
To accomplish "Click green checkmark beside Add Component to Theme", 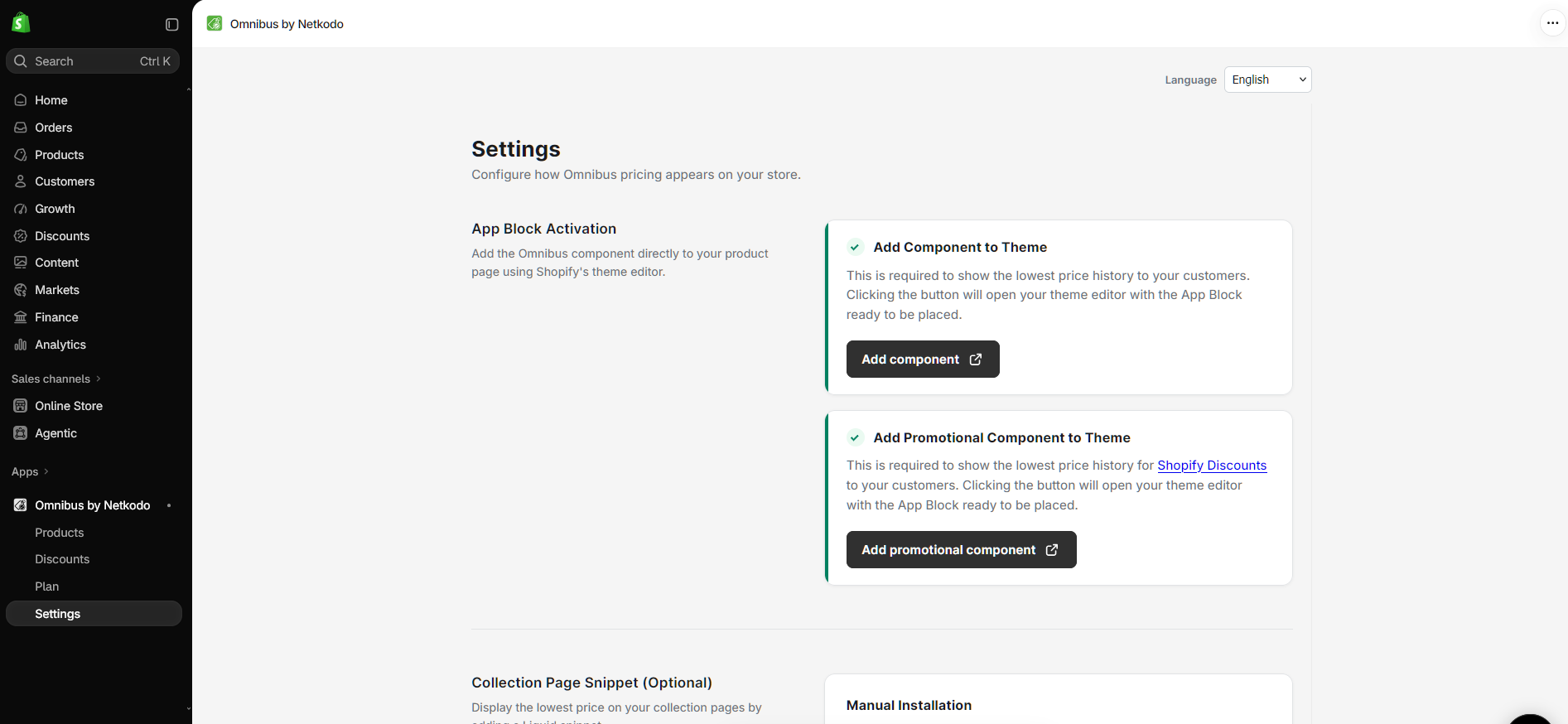I will point(855,247).
